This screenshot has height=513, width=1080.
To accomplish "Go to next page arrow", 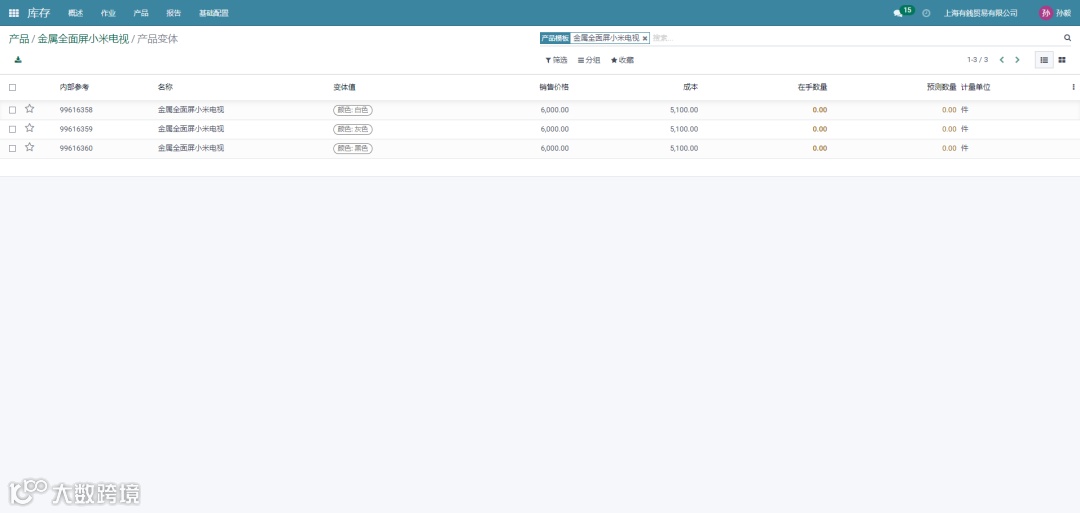I will coord(1017,60).
